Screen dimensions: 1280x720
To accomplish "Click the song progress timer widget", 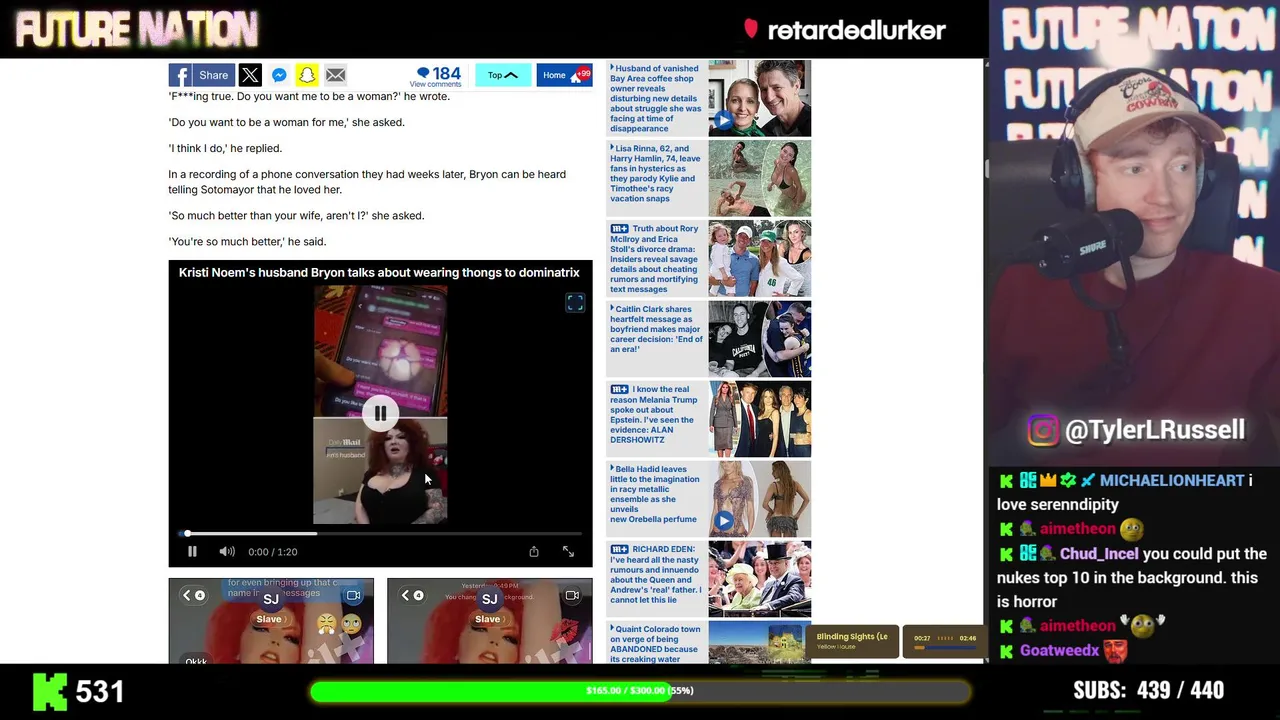I will (944, 641).
